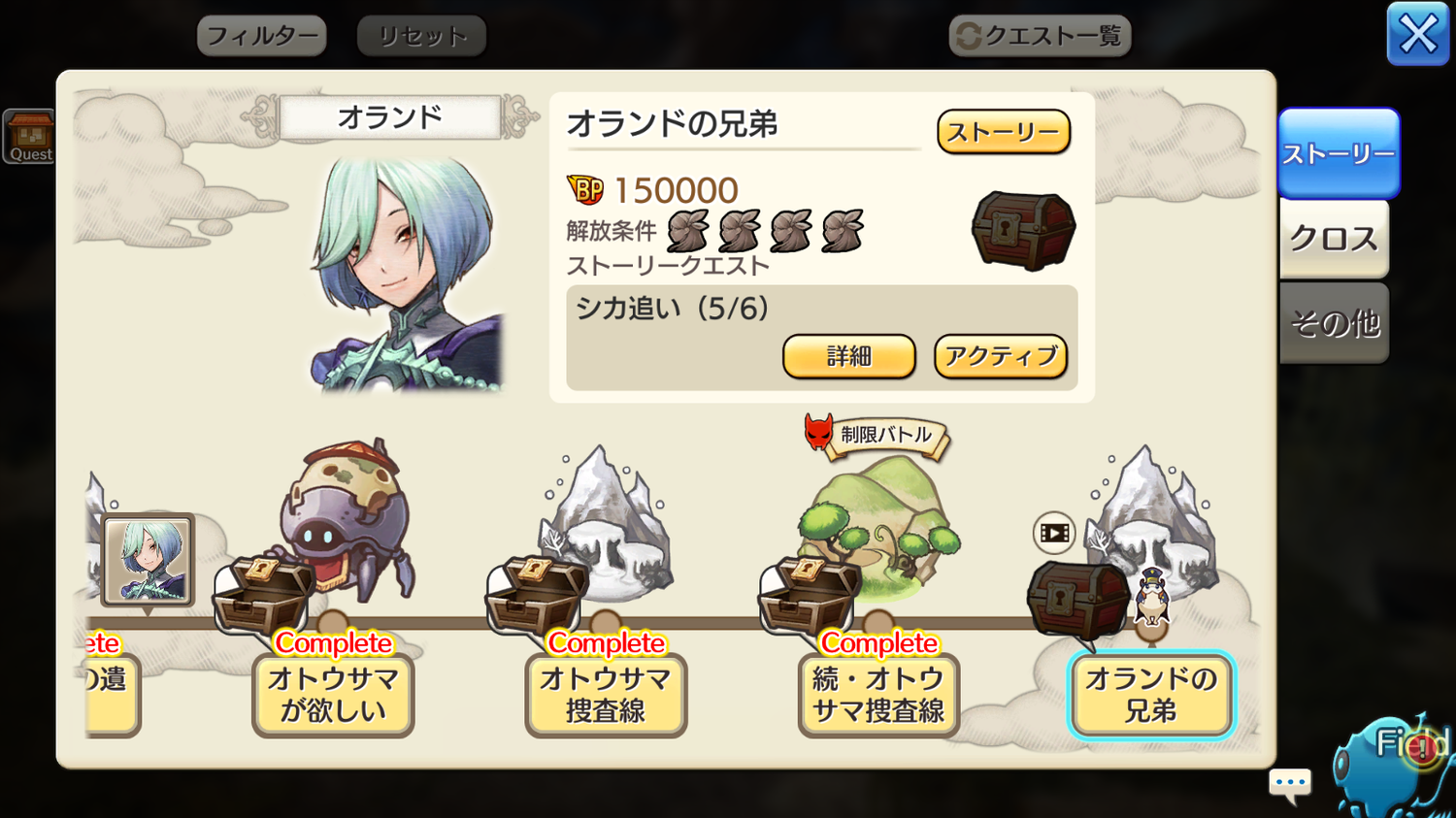The height and width of the screenshot is (818, 1456).
Task: Open the Quest house icon
Action: pyautogui.click(x=29, y=136)
